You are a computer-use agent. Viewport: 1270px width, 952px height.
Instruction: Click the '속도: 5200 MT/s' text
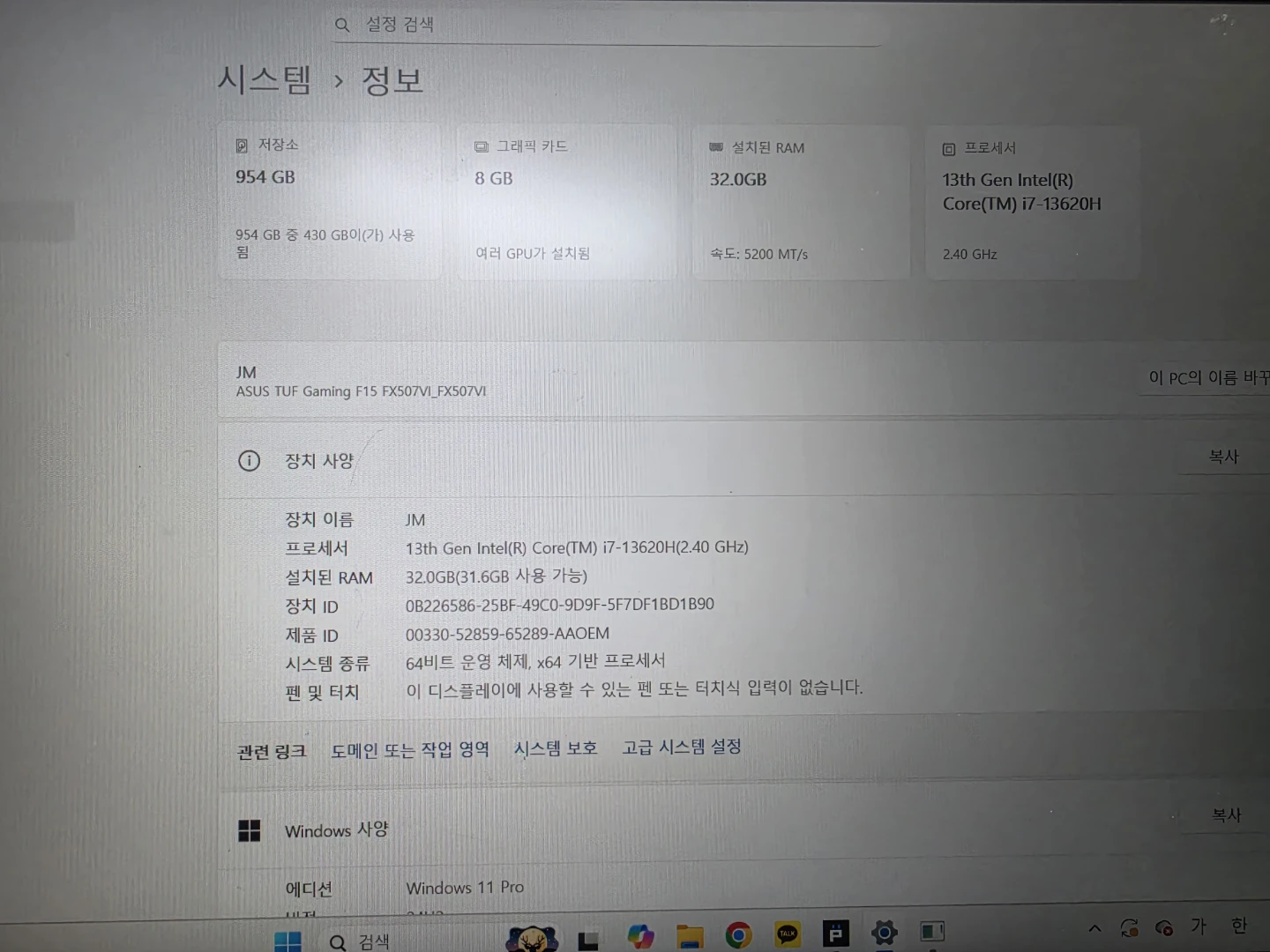[758, 254]
